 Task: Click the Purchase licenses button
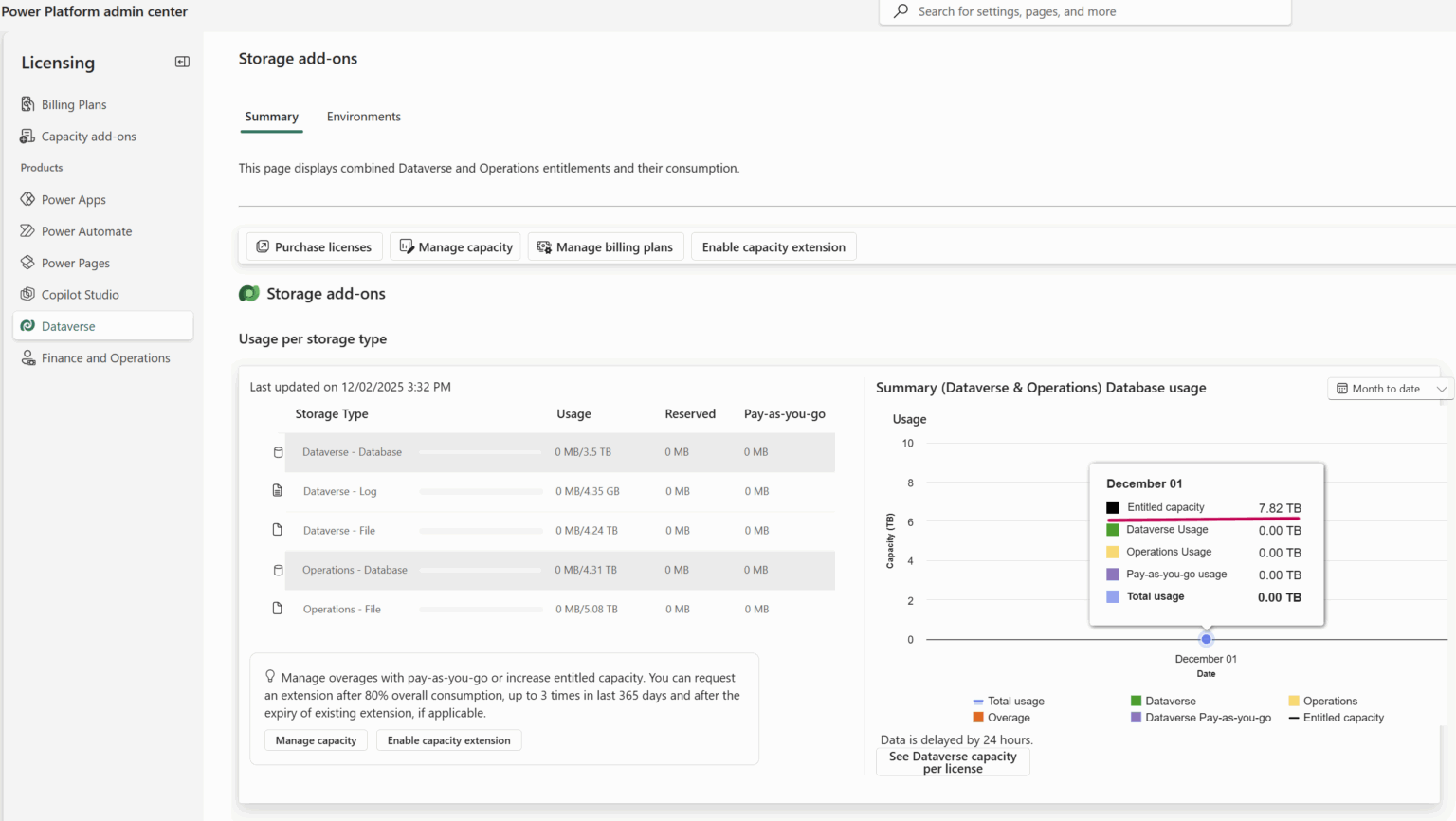(314, 246)
